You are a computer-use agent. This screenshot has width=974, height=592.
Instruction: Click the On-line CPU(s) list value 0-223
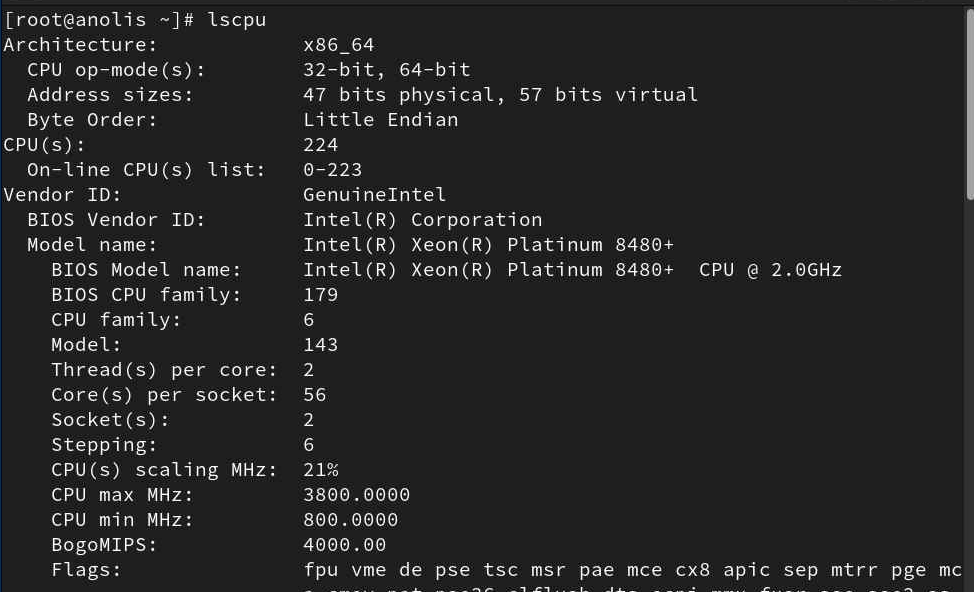click(332, 170)
